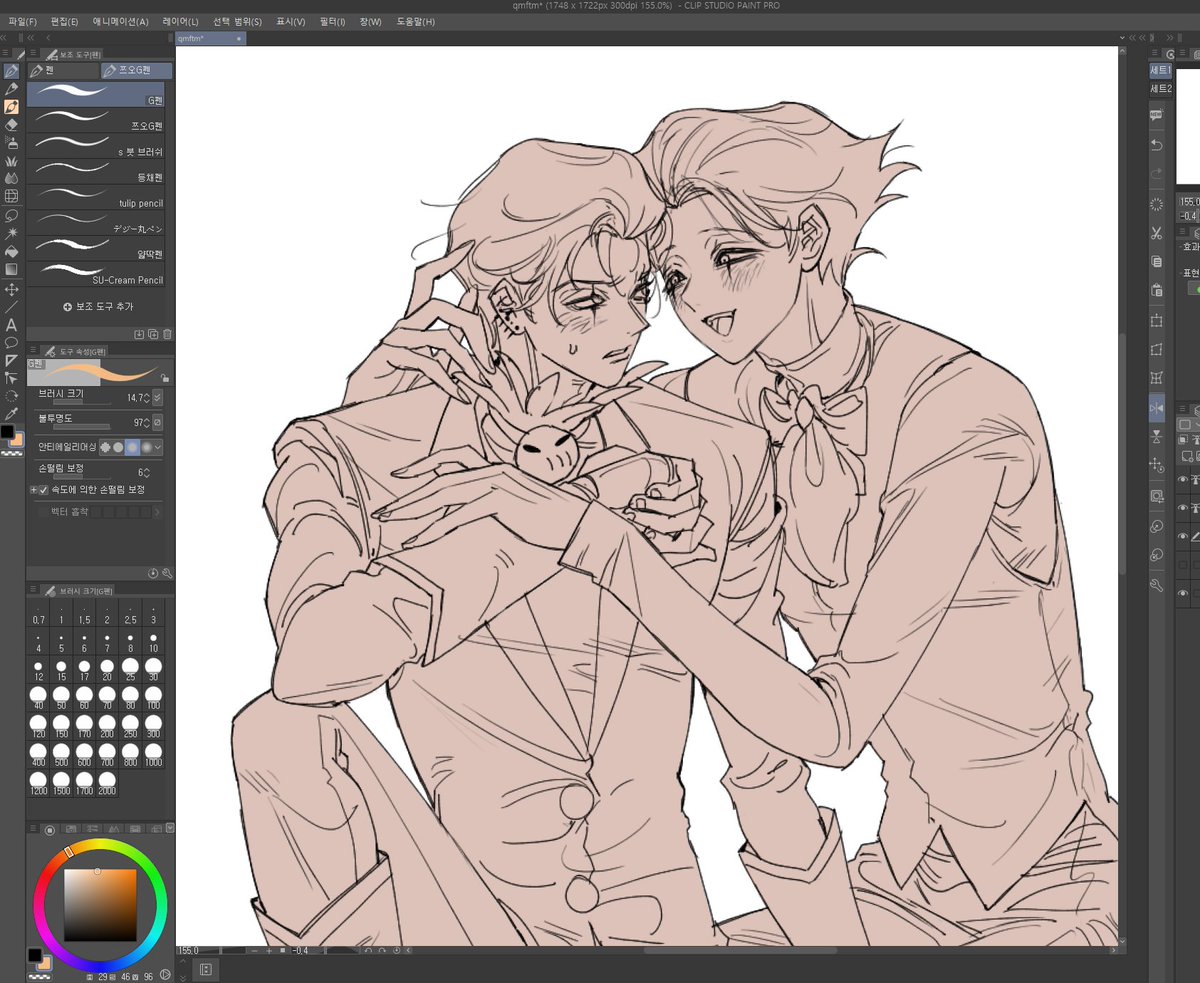This screenshot has height=983, width=1200.
Task: Delete sub tool with trash icon
Action: click(167, 334)
